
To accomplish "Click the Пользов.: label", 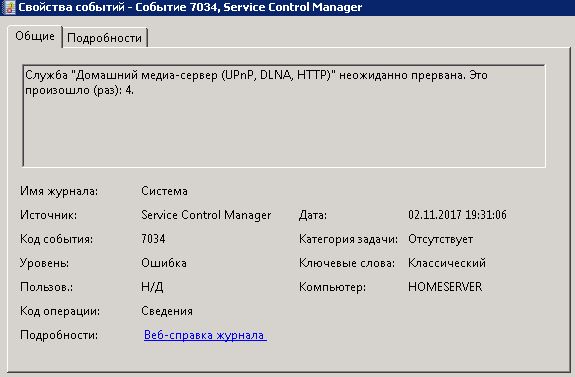I will tap(46, 287).
